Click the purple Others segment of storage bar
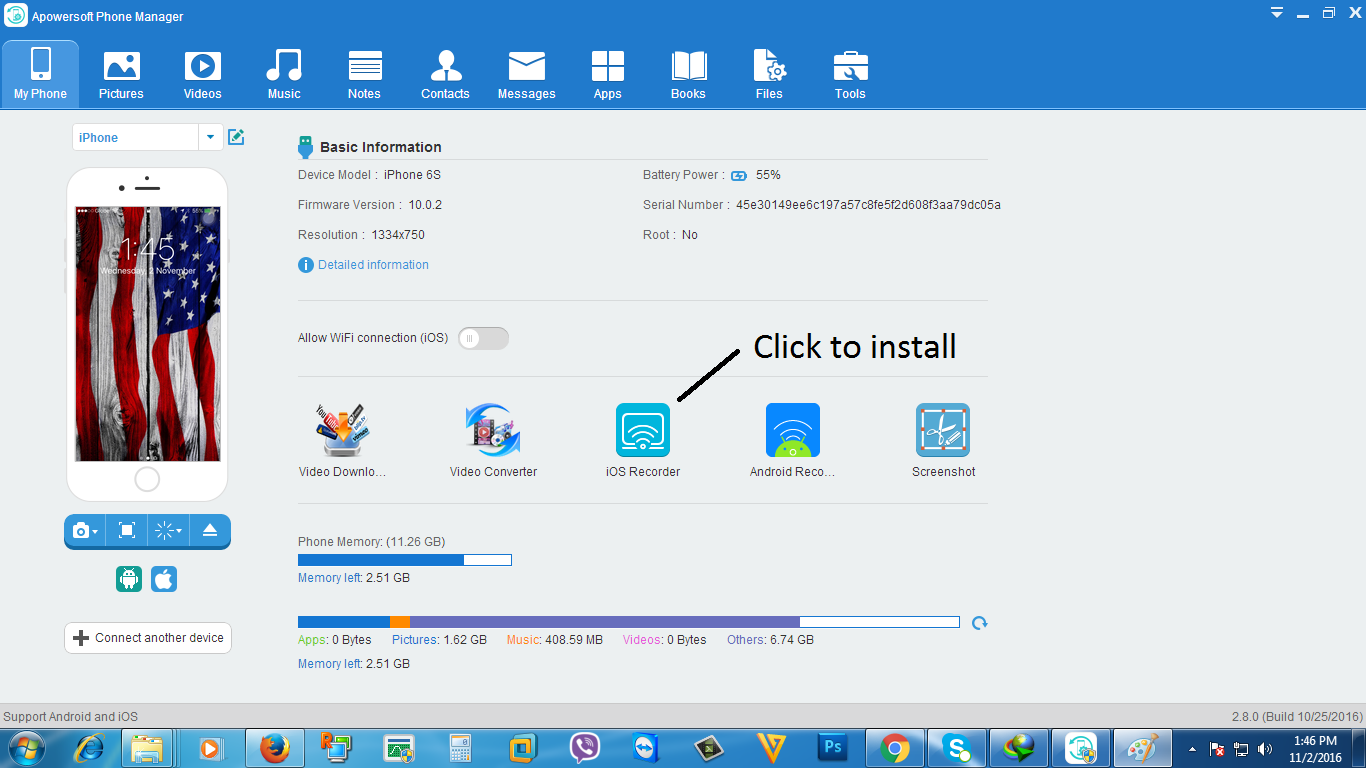This screenshot has width=1366, height=768. [x=605, y=622]
